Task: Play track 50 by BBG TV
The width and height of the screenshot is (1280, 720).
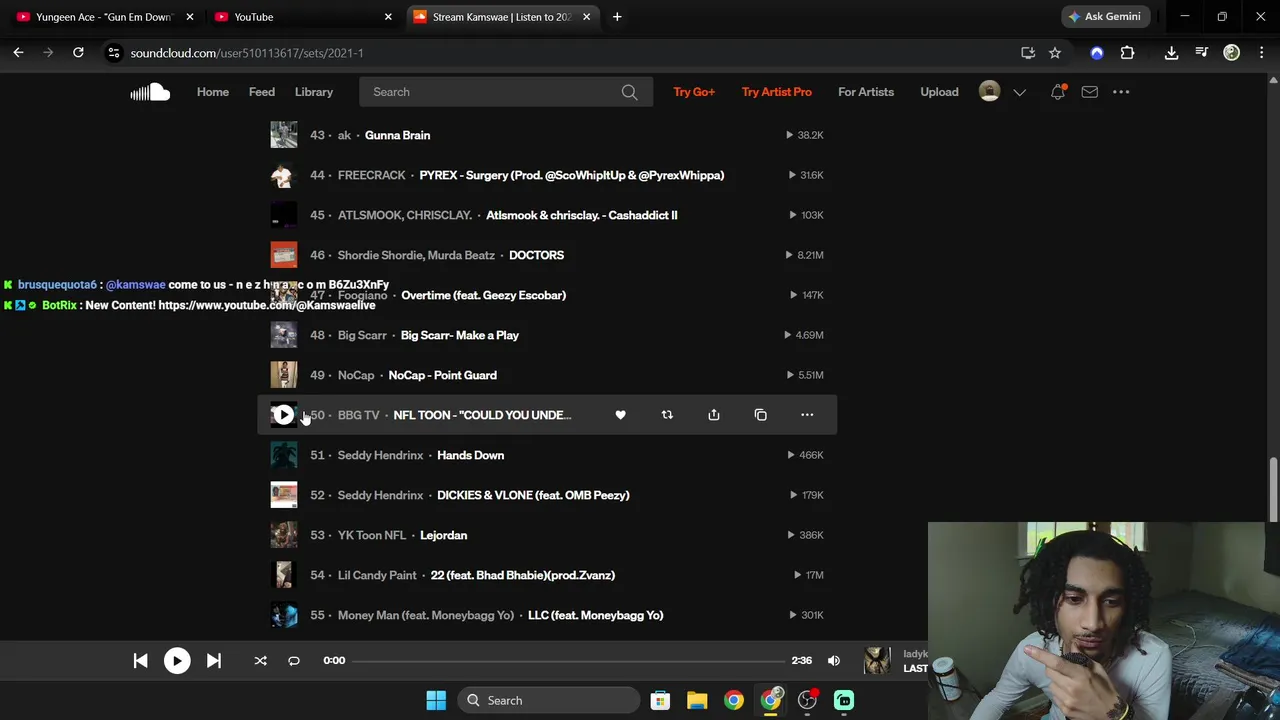Action: pyautogui.click(x=283, y=415)
